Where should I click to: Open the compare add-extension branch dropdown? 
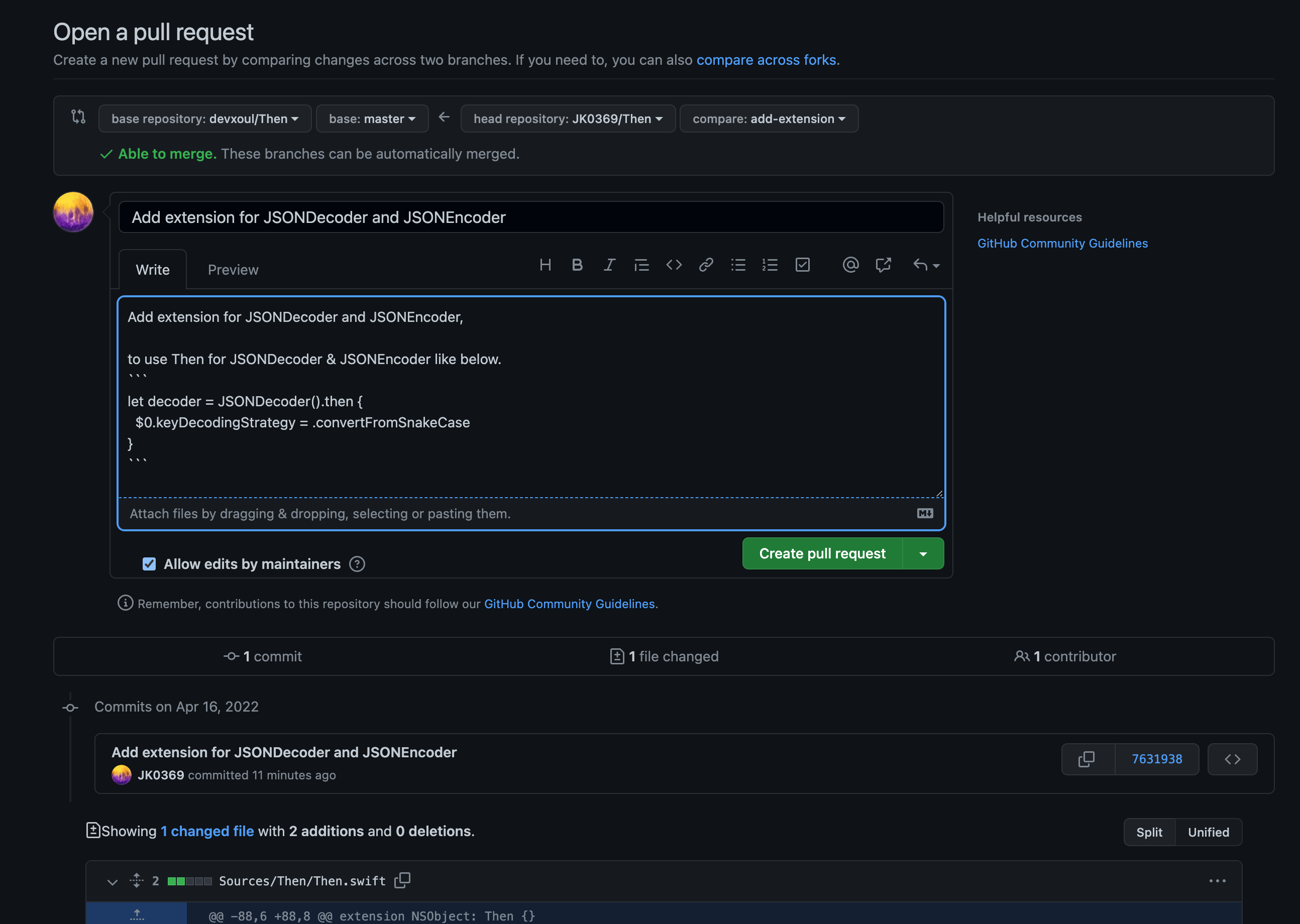[x=769, y=119]
